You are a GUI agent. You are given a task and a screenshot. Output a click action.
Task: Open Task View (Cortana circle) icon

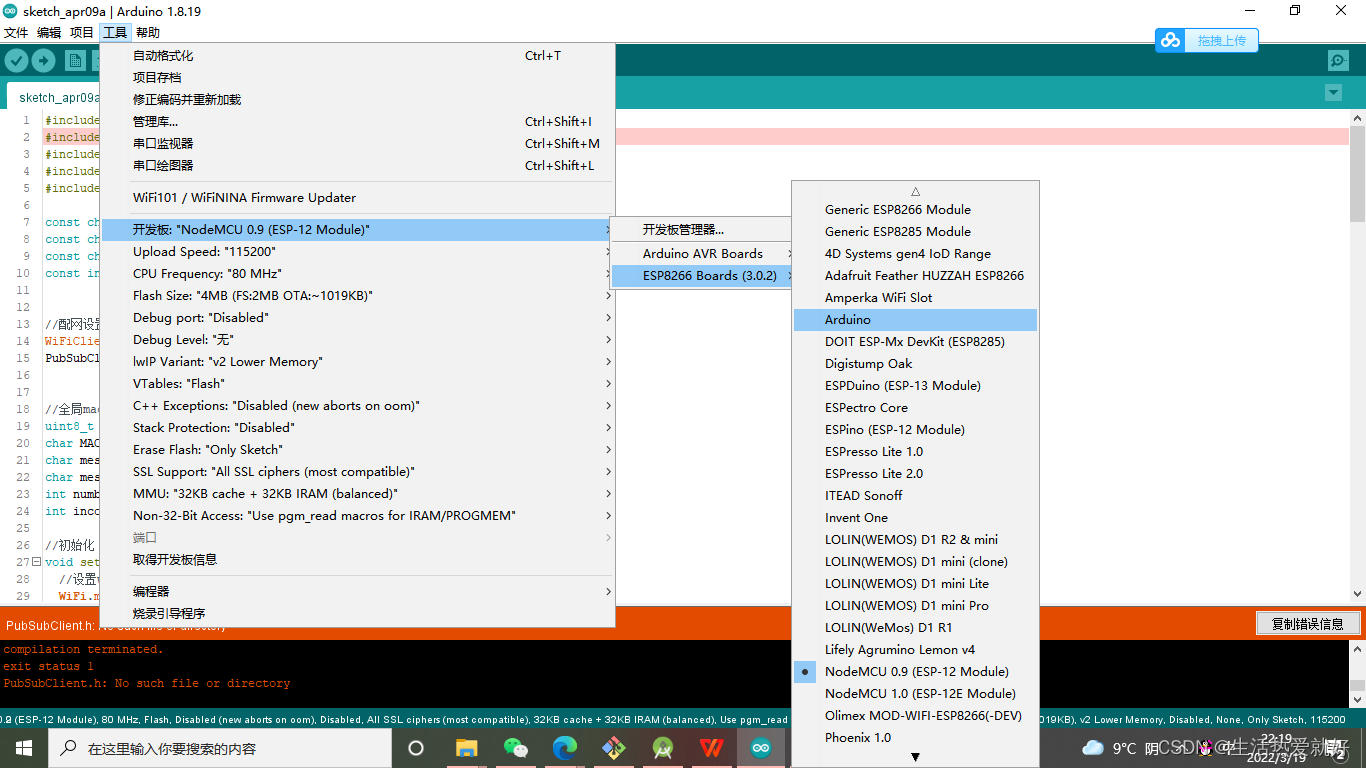point(416,748)
